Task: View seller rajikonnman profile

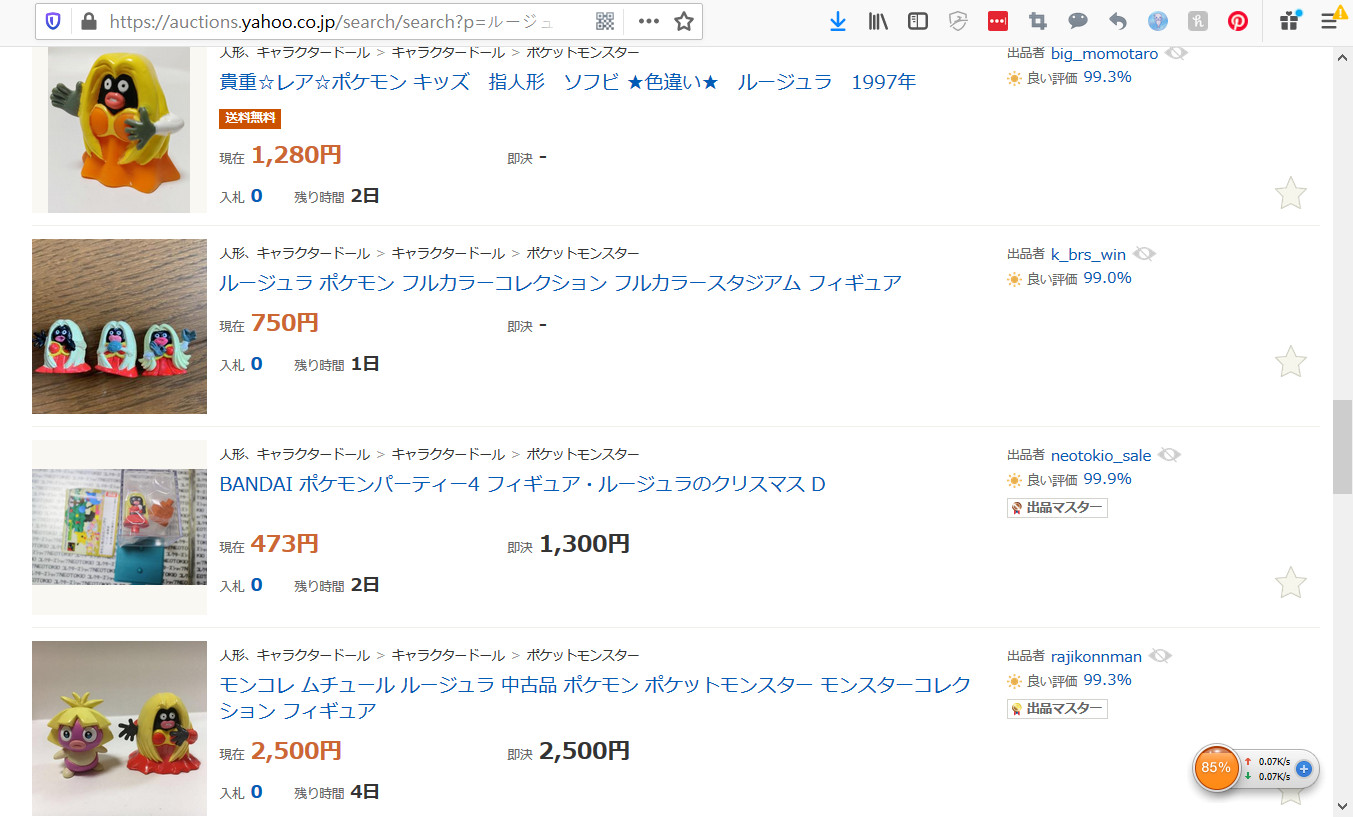Action: tap(1096, 657)
